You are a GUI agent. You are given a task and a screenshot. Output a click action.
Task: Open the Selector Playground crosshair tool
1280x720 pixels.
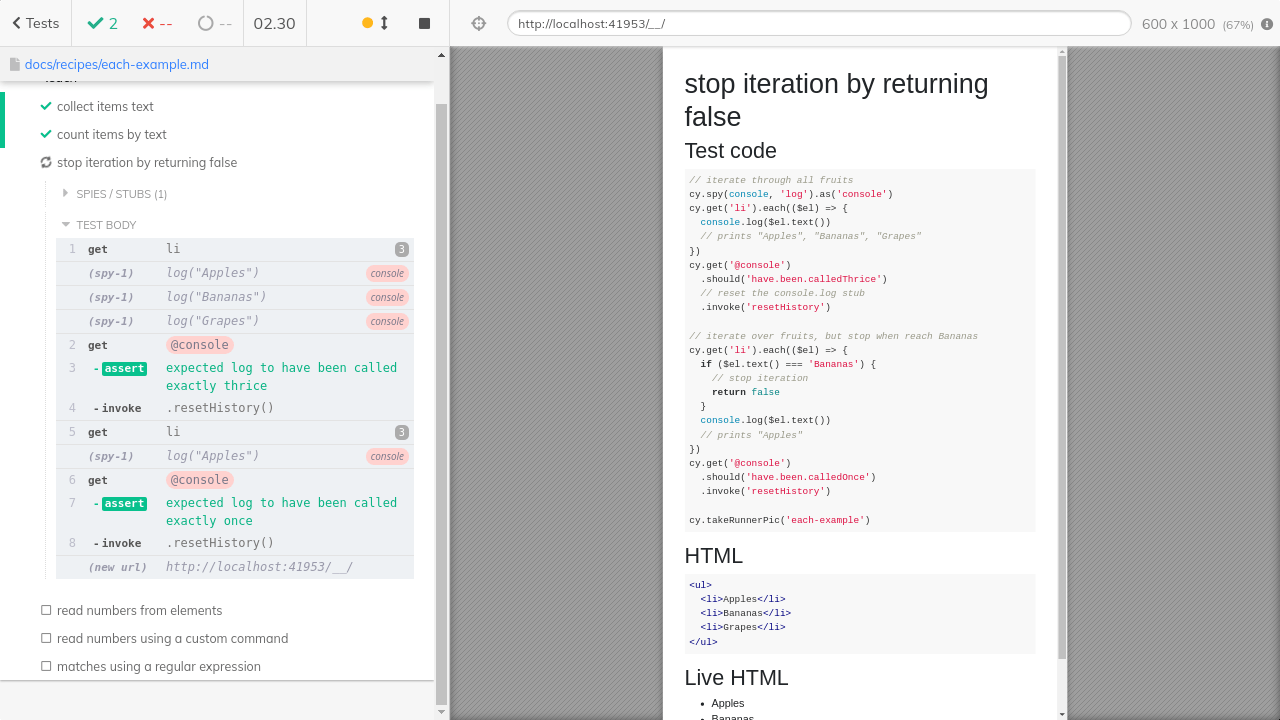point(478,22)
